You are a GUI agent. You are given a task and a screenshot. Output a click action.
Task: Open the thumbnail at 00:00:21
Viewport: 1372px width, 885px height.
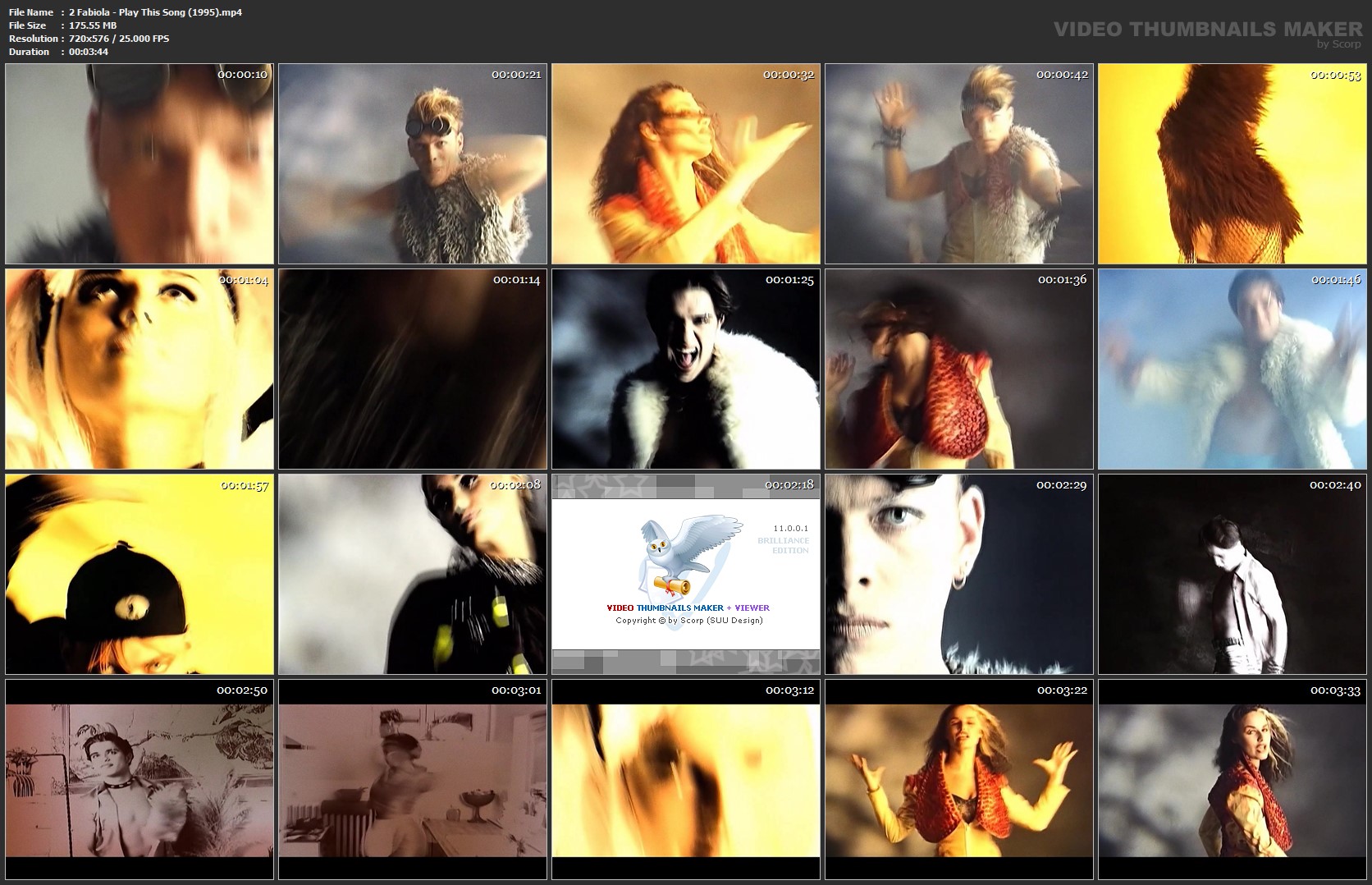point(413,164)
